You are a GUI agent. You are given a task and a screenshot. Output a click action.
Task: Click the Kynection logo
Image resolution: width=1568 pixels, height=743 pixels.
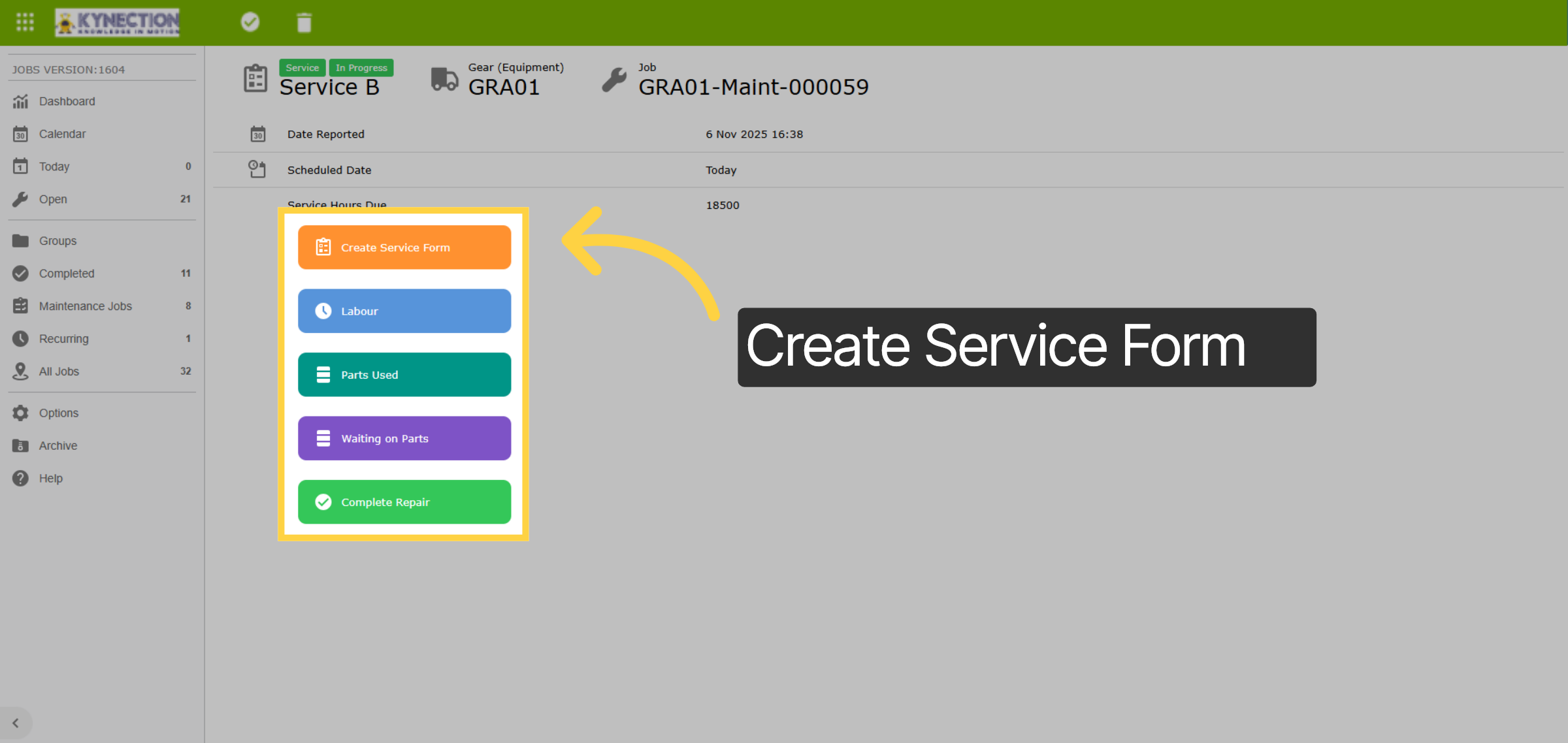(118, 22)
